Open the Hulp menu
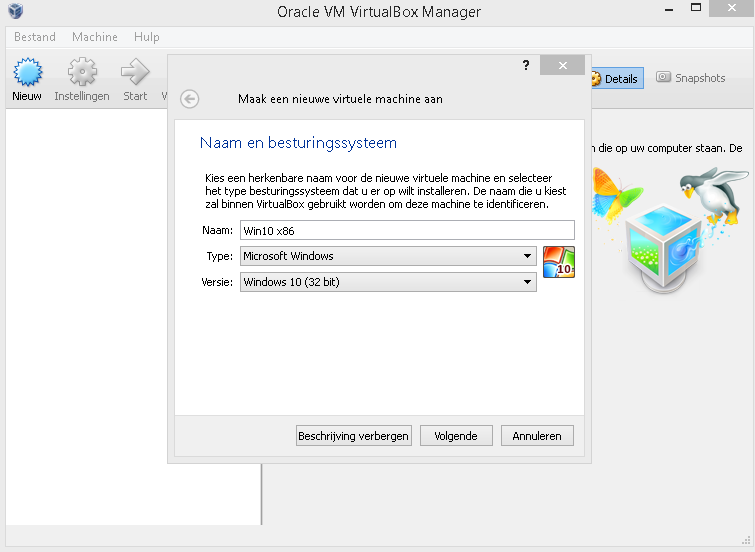 (x=147, y=37)
